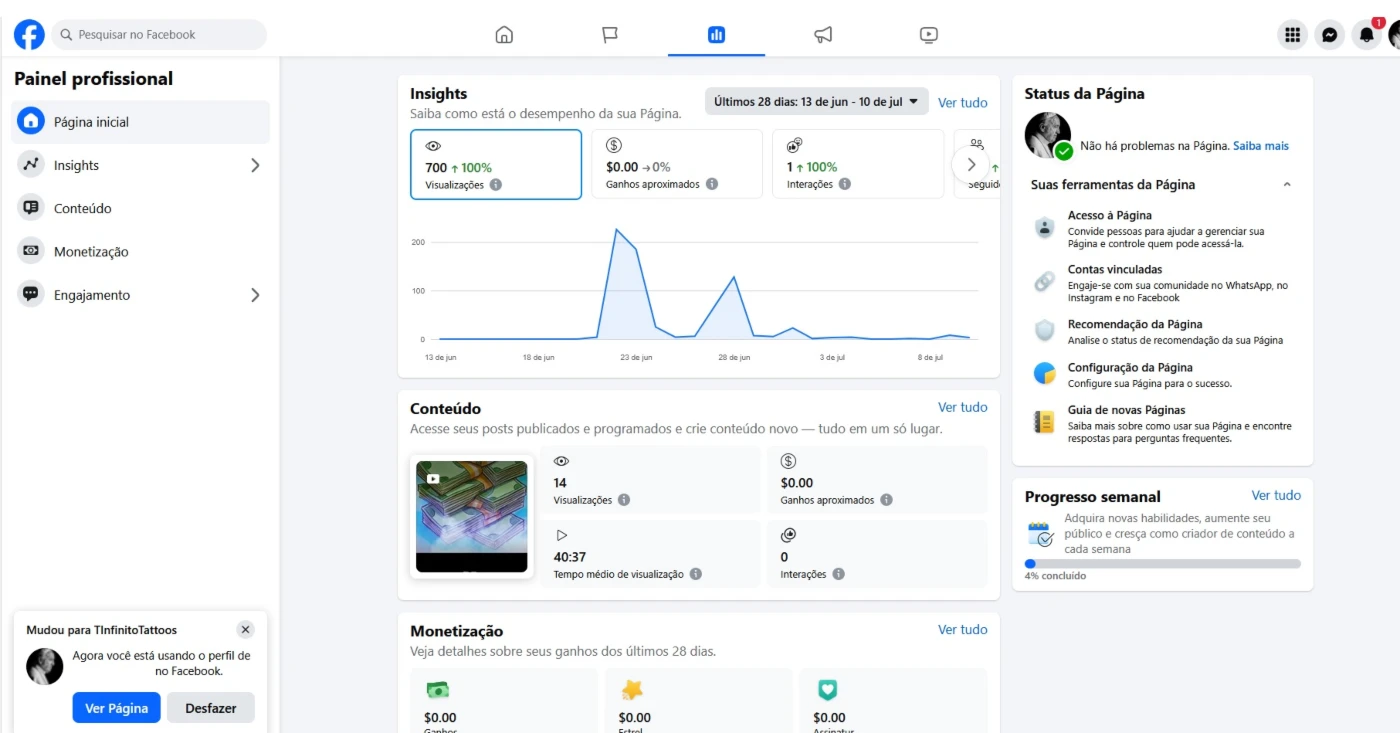This screenshot has height=733, width=1400.
Task: Click info icon next to Ganhos aproximados in Insights
Action: [712, 184]
